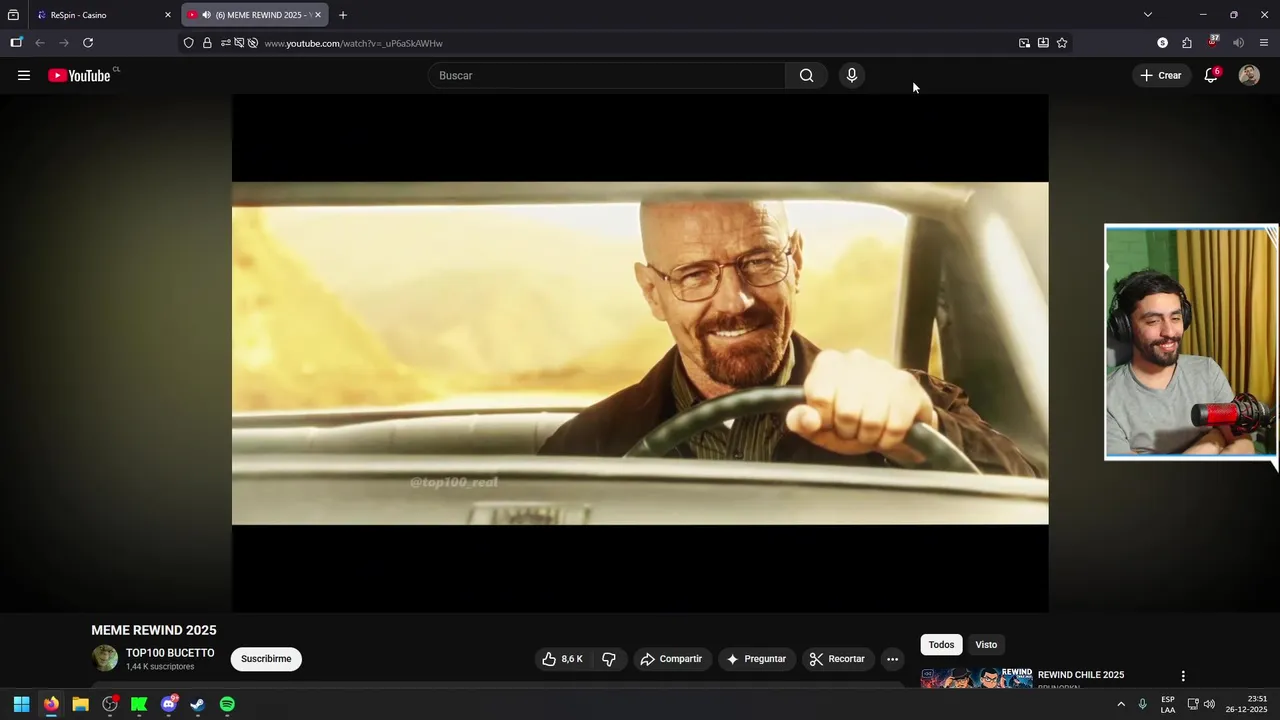Open REWIND CHILE 2025 thumbnail

tap(977, 678)
